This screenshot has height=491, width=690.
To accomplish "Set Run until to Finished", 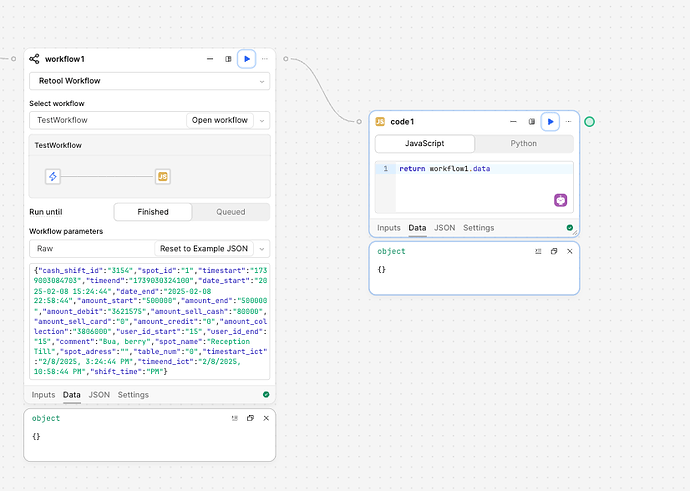I will [153, 212].
